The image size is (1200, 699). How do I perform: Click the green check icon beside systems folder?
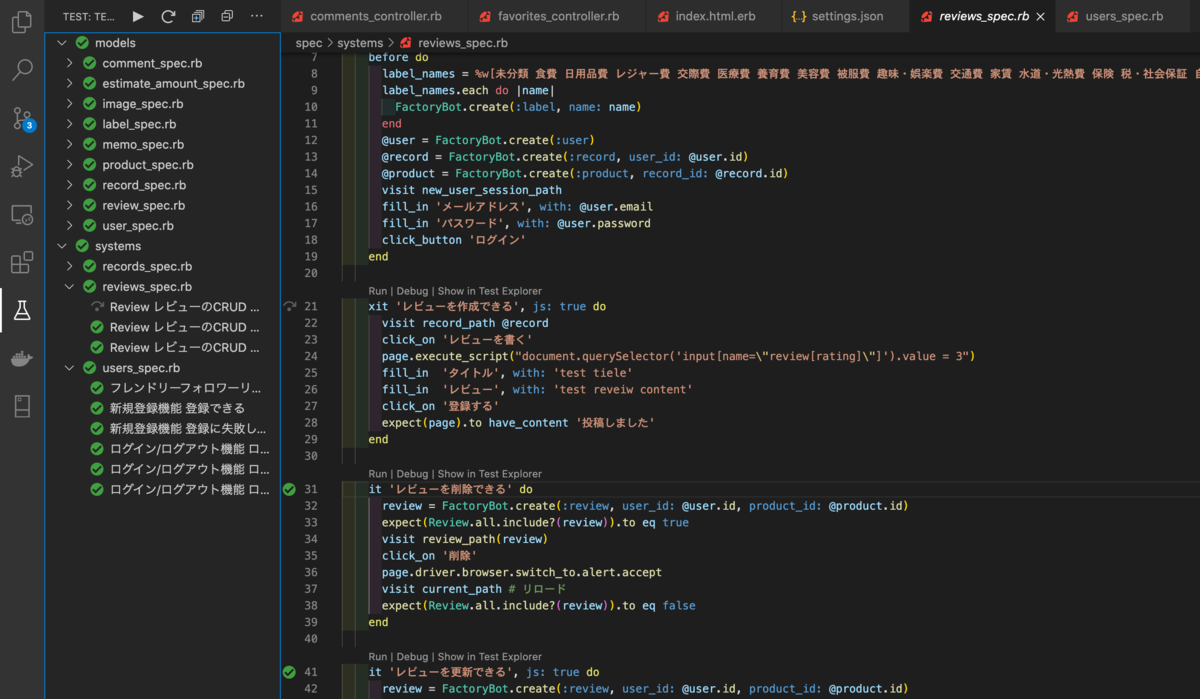click(82, 246)
